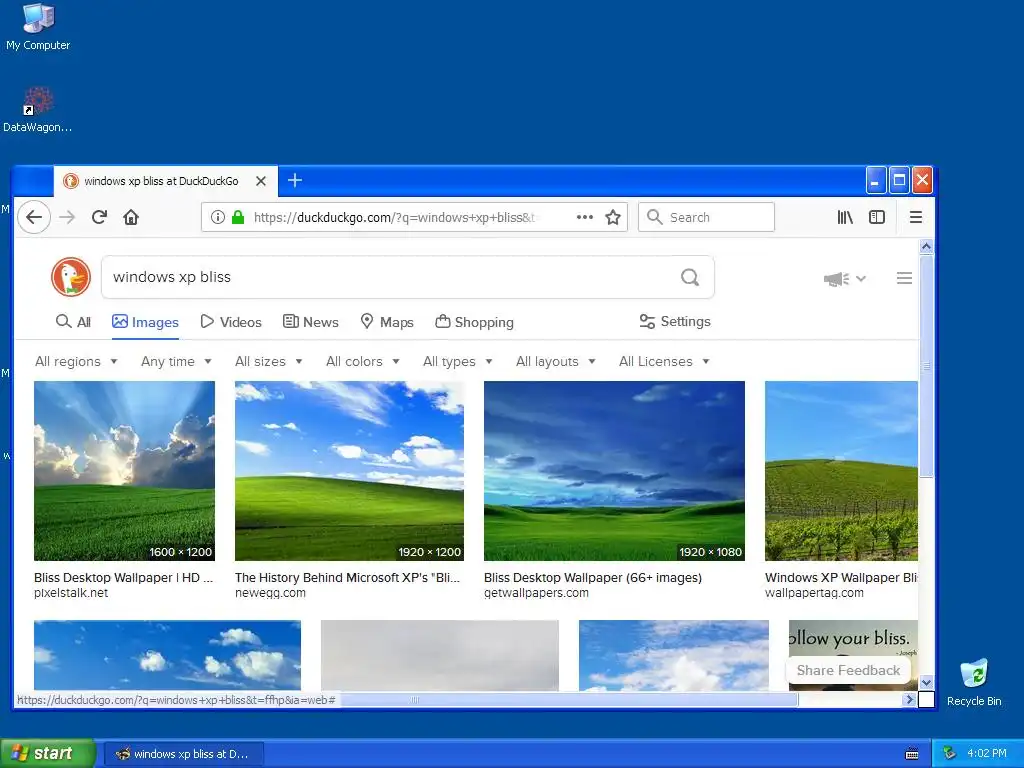Expand the chevron beside the megaphone

click(x=861, y=279)
